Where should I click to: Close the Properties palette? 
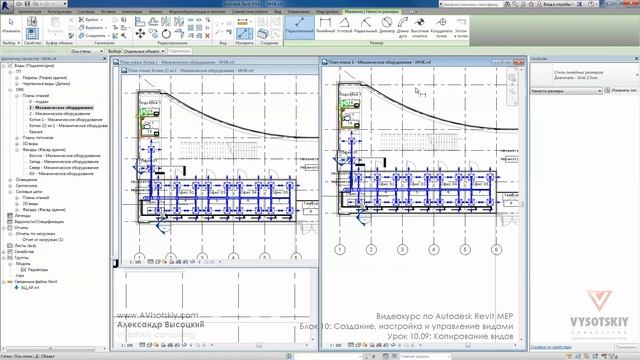[637, 59]
